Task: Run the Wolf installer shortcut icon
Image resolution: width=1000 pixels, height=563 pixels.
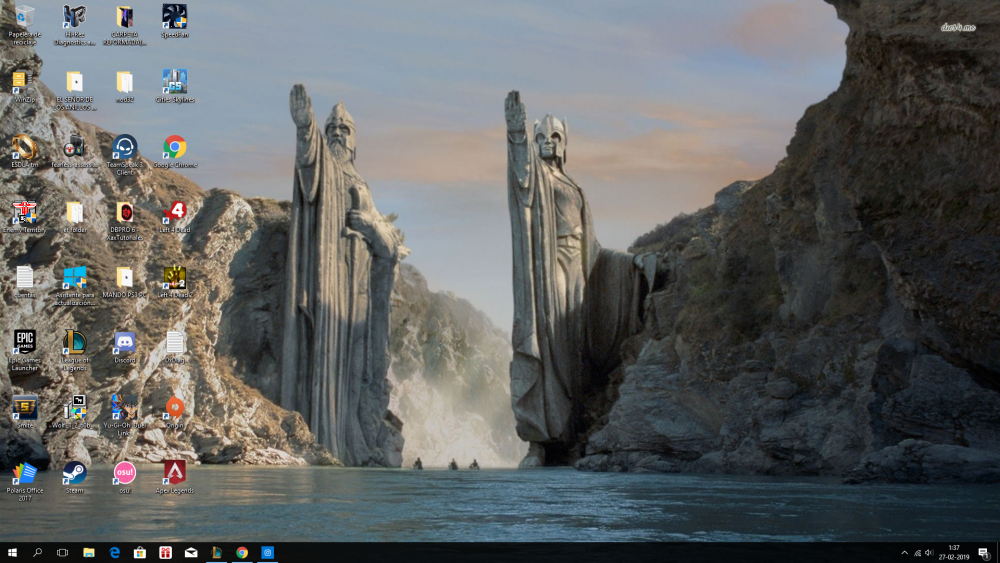Action: pos(75,411)
